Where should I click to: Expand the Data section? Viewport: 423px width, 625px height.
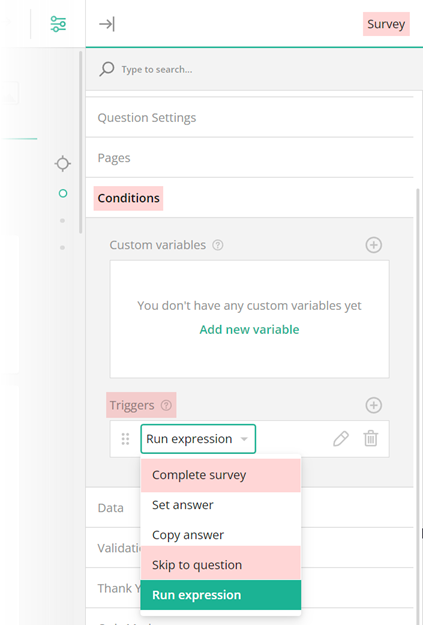(x=111, y=508)
